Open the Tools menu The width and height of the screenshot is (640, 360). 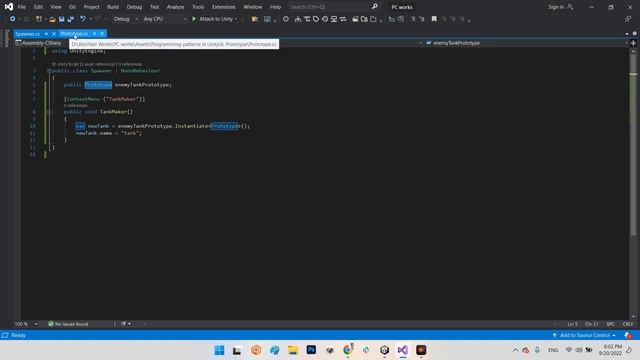pyautogui.click(x=198, y=7)
